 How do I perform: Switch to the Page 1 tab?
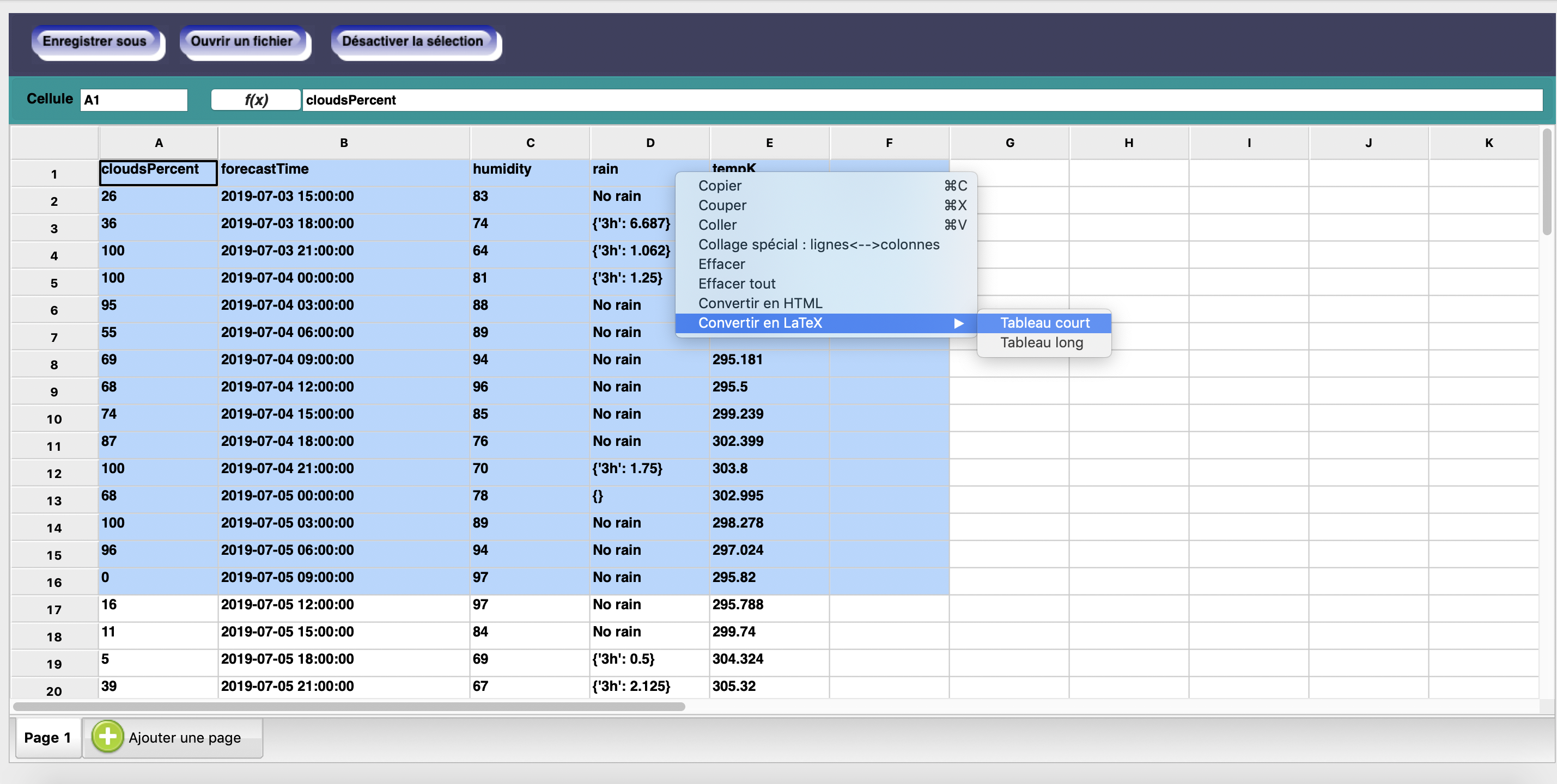tap(48, 738)
